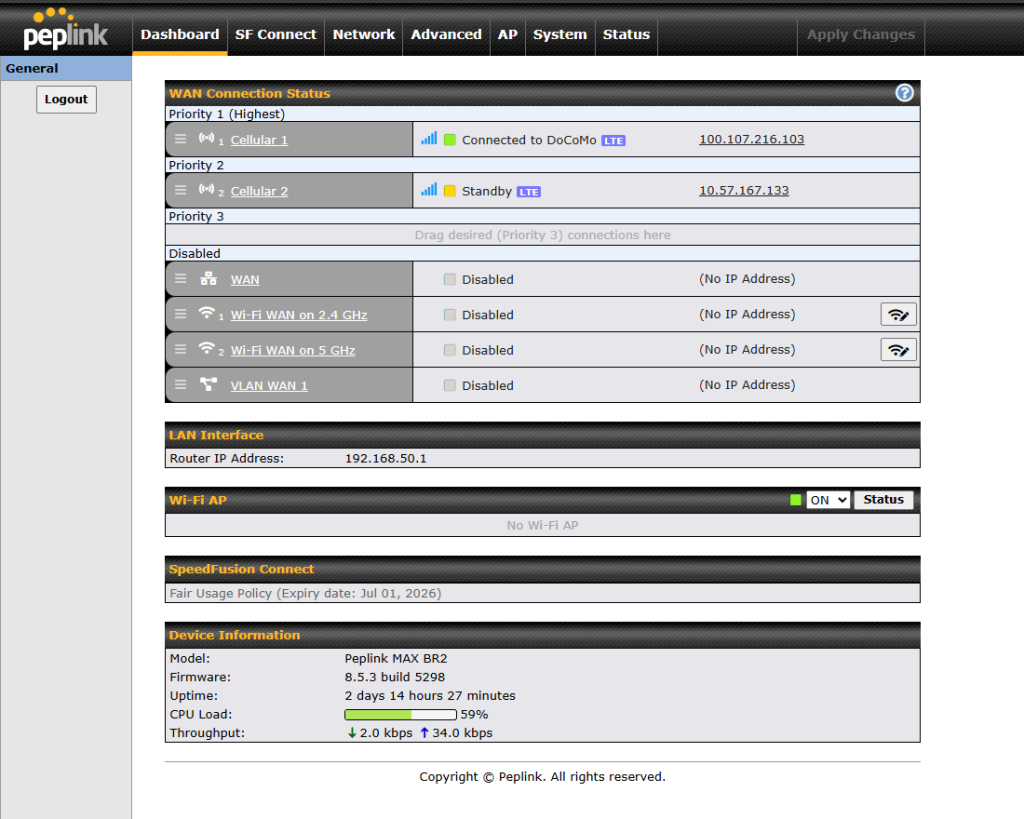Open the 100.107.216.103 IP address link

pyautogui.click(x=751, y=140)
